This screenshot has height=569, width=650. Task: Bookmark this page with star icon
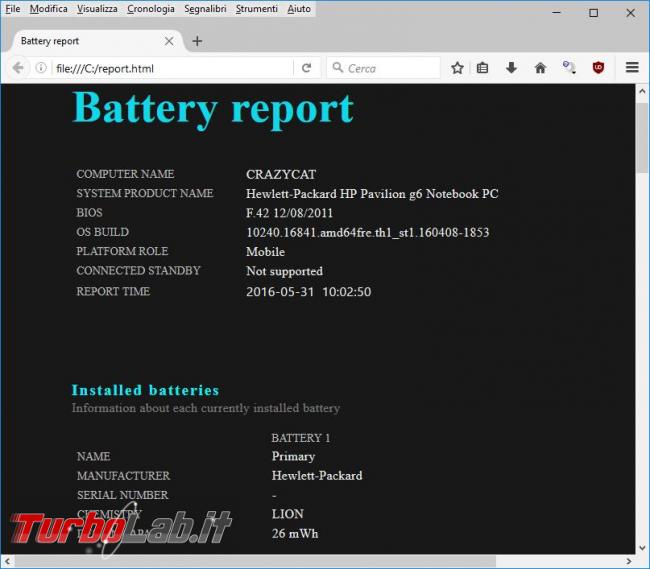pyautogui.click(x=457, y=68)
